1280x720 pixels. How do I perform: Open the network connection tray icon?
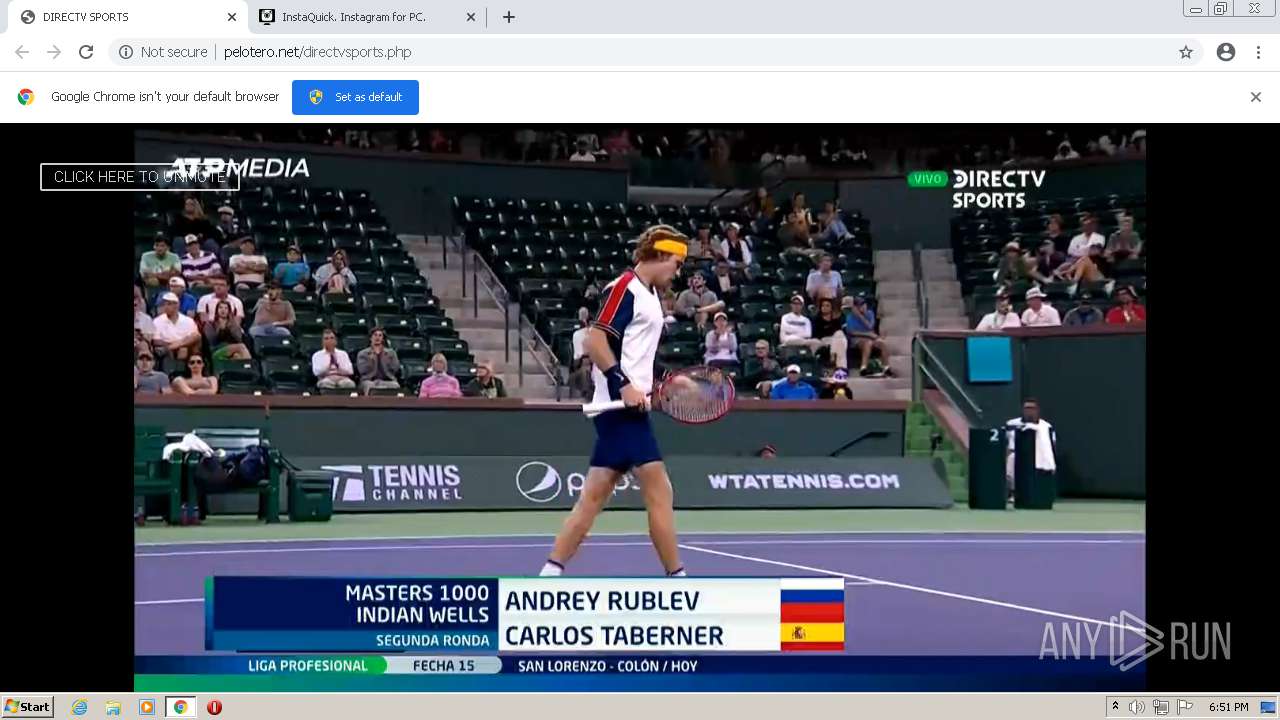tap(1160, 707)
